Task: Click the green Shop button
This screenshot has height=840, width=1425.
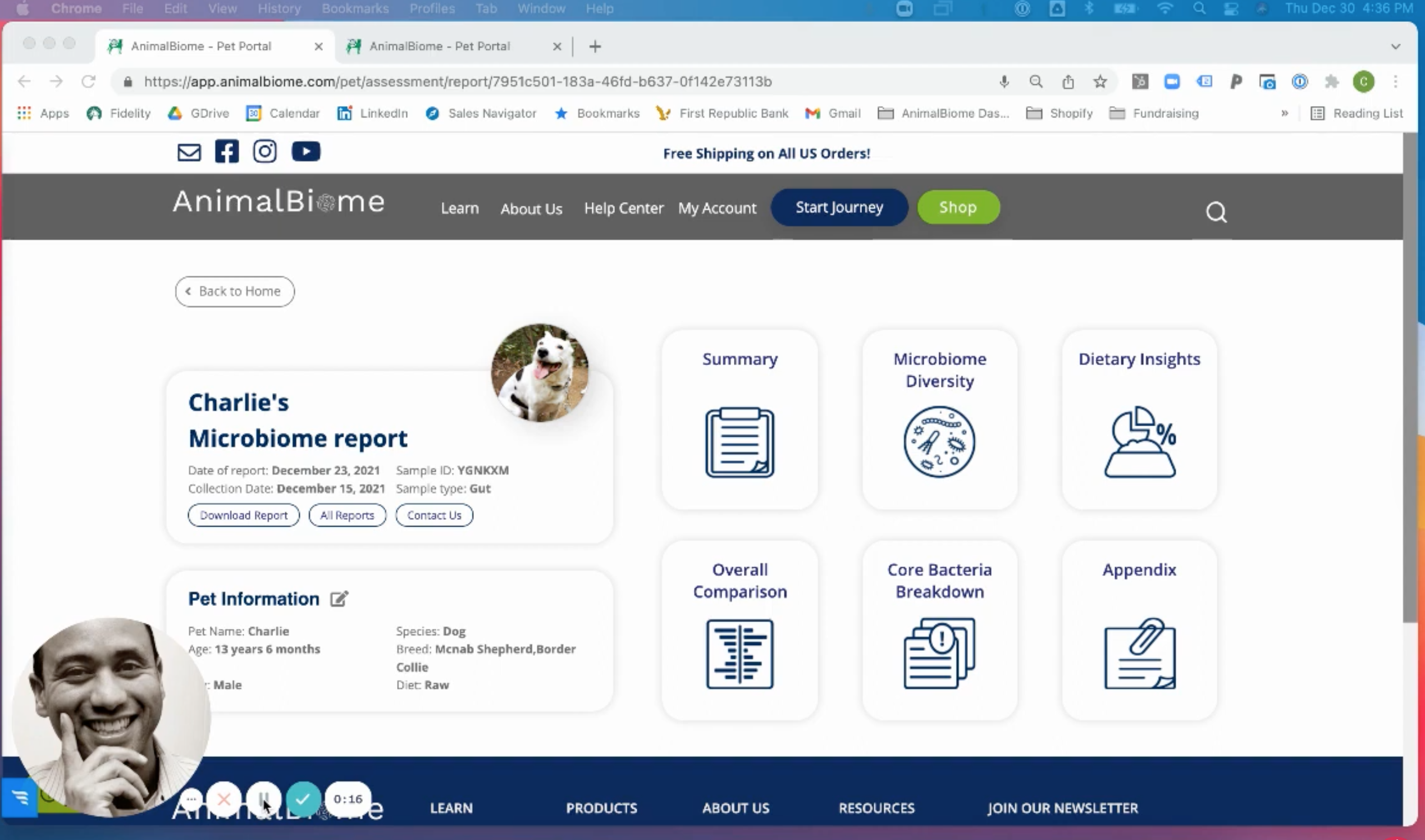Action: coord(958,207)
